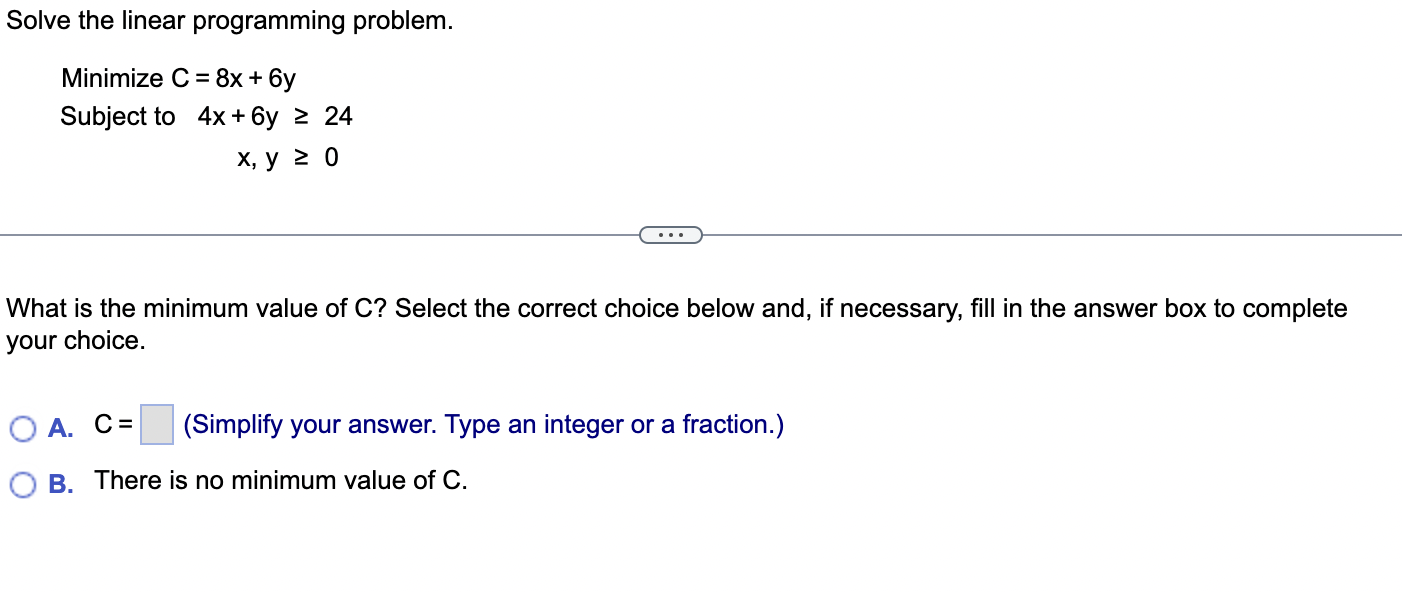
Task: Click the 'Solve the linear programming problem' heading
Action: pos(230,20)
